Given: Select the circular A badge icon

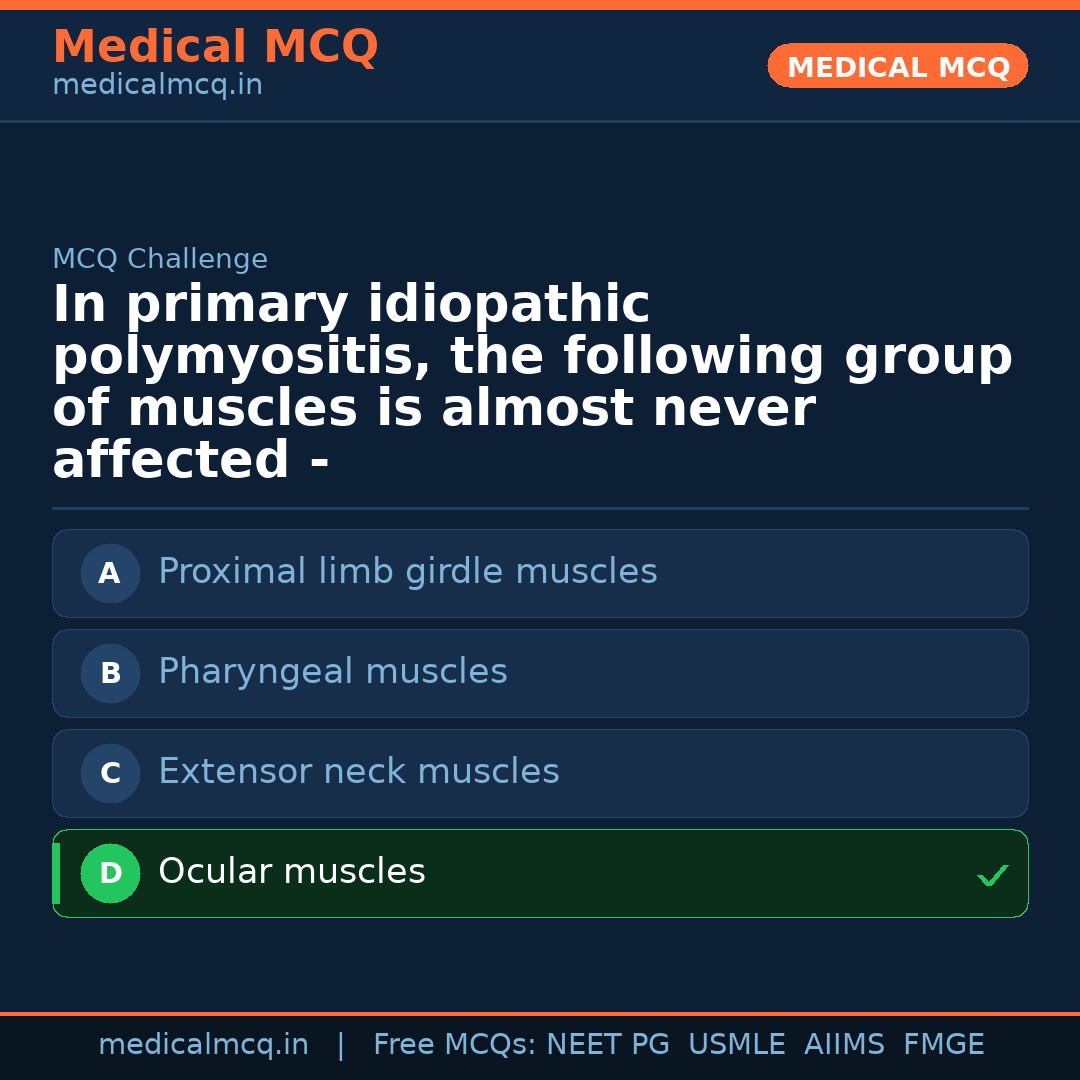Looking at the screenshot, I should pyautogui.click(x=110, y=573).
